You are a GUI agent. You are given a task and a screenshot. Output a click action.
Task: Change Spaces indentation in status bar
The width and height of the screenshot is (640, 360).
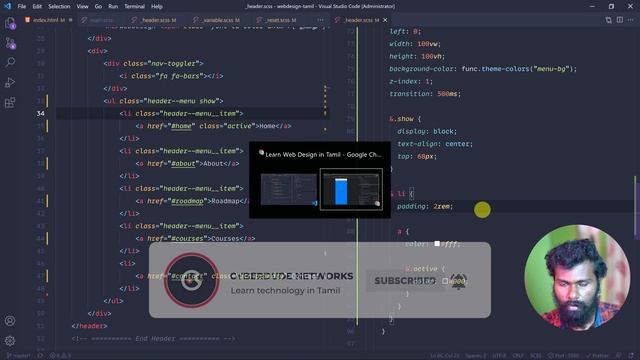coord(476,356)
